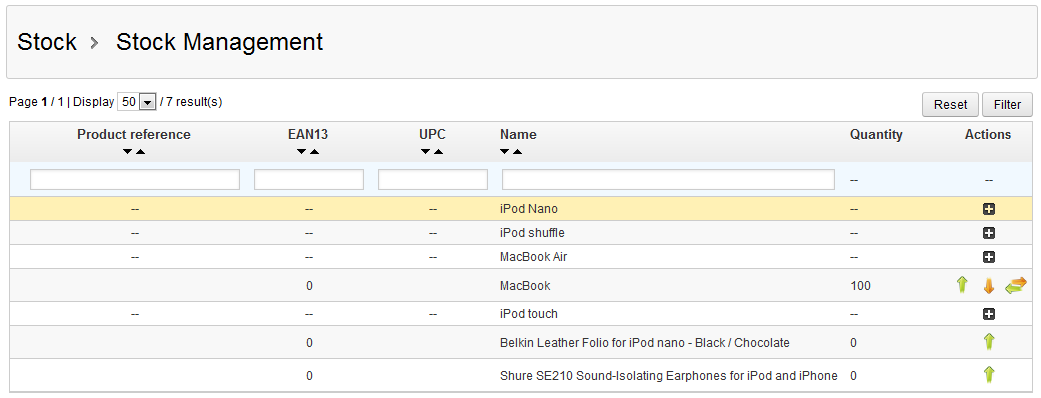Remove stock from MacBook with orange down arrow
This screenshot has width=1041, height=398.
(989, 286)
